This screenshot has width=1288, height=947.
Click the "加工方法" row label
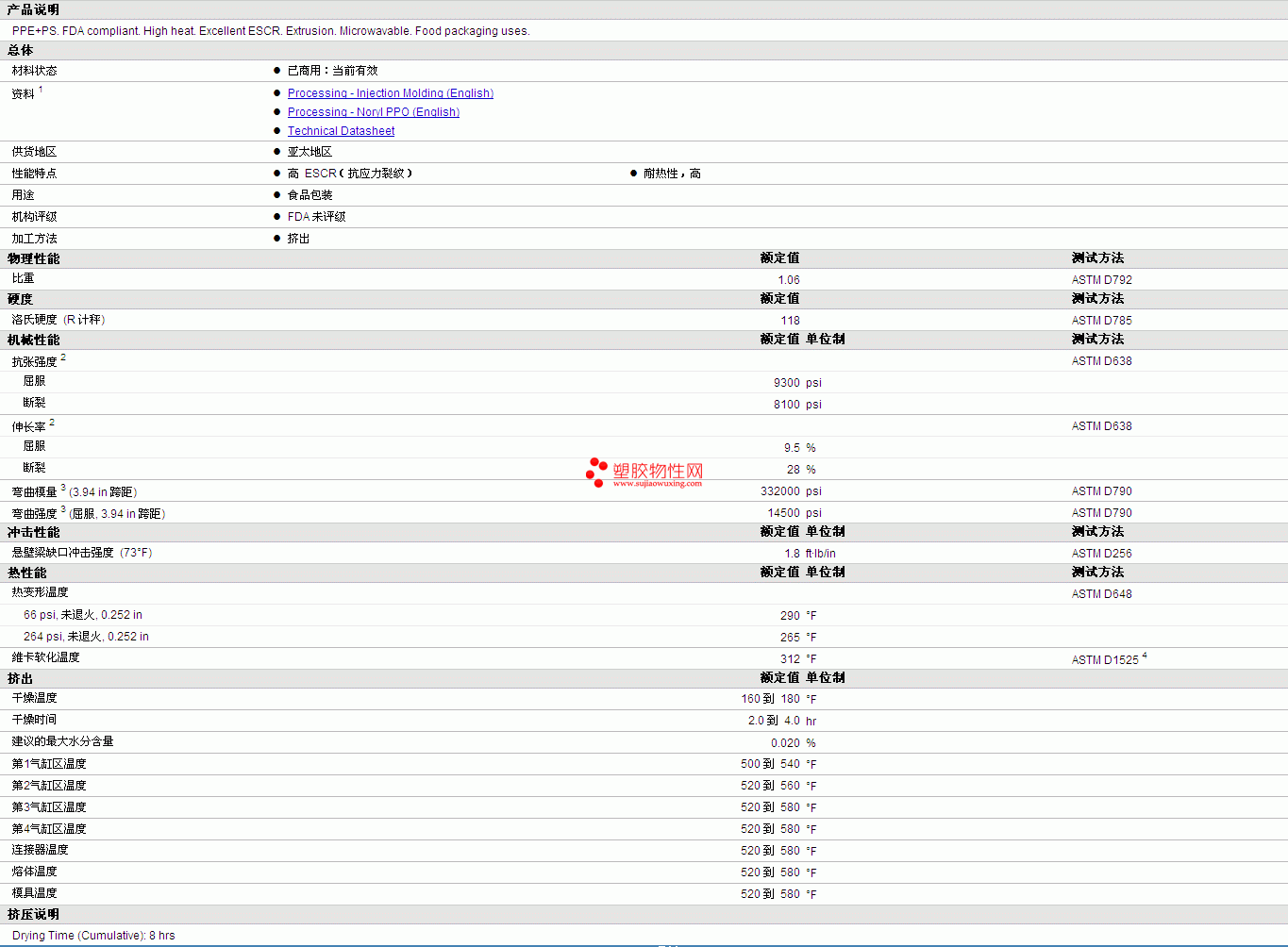click(x=34, y=239)
